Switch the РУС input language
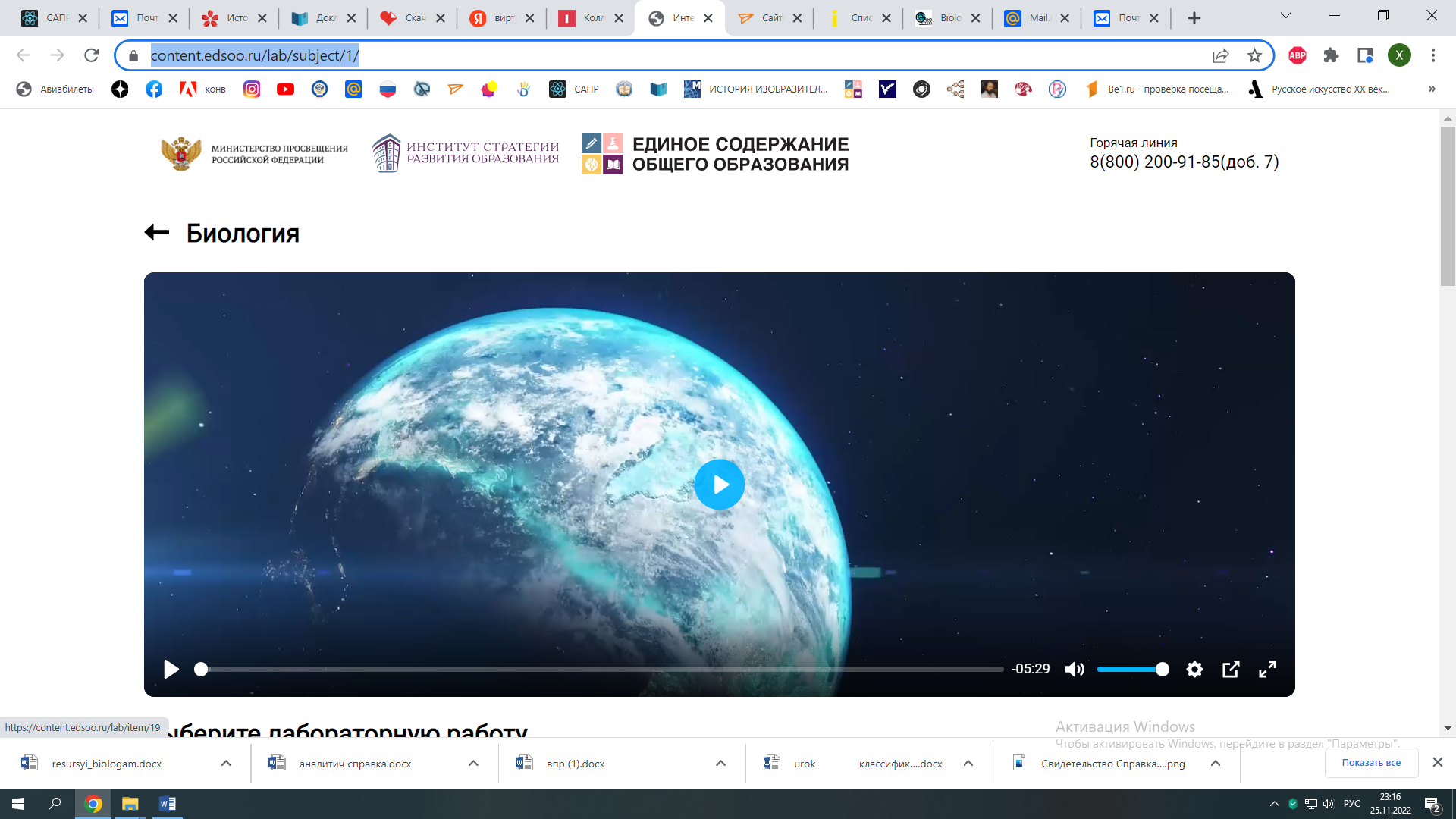The height and width of the screenshot is (819, 1456). 1352,804
